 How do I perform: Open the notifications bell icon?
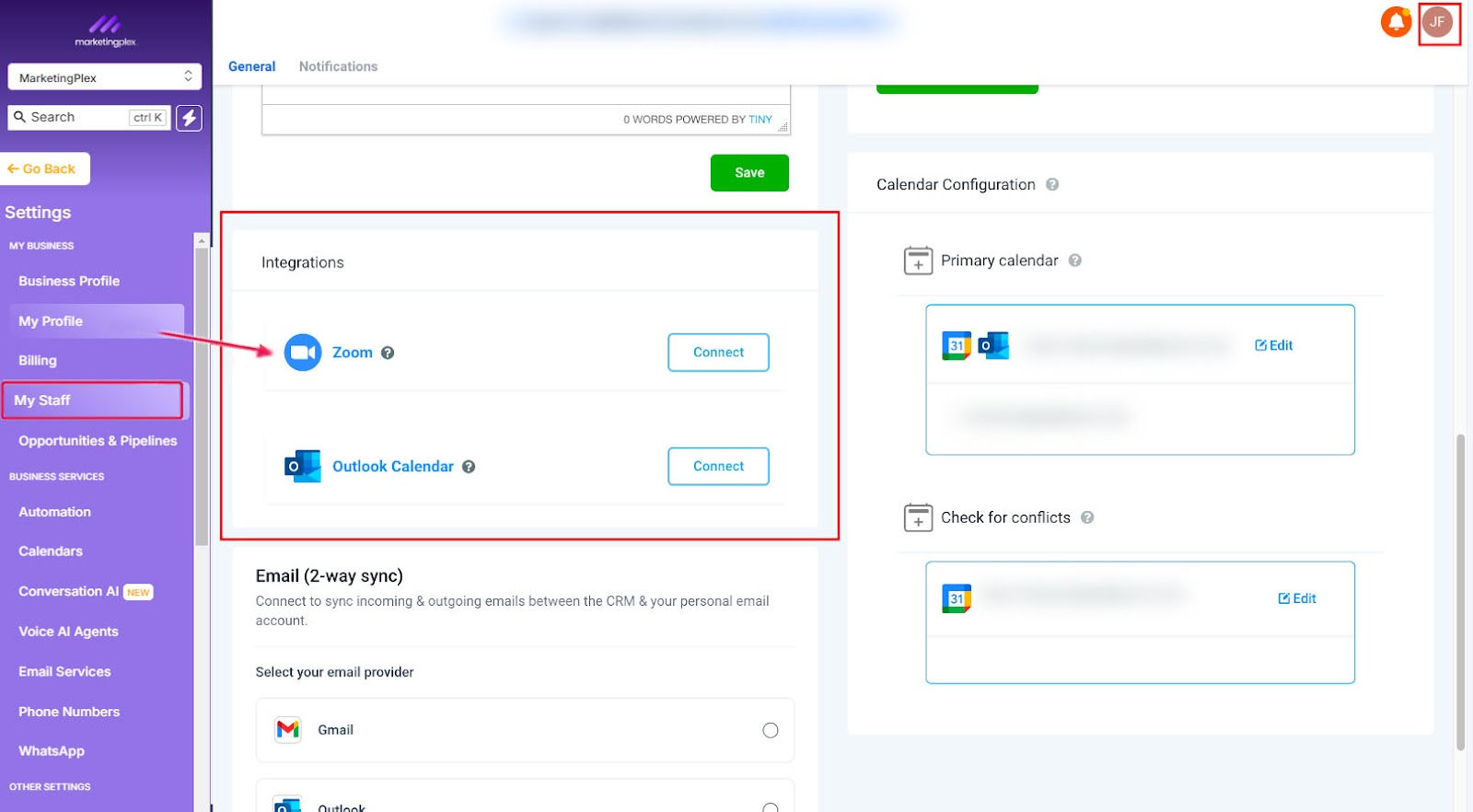click(x=1396, y=21)
